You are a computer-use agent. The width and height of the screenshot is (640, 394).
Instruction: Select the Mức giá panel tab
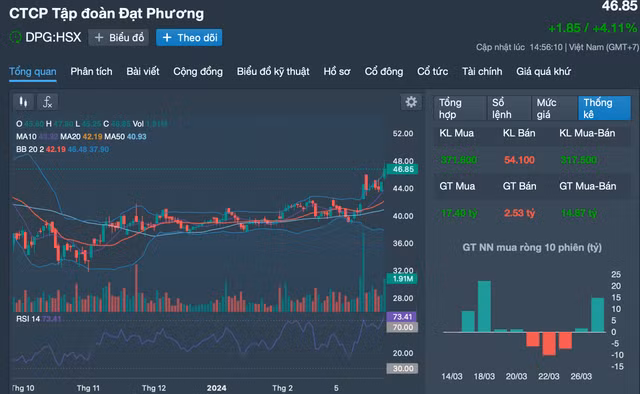[554, 108]
